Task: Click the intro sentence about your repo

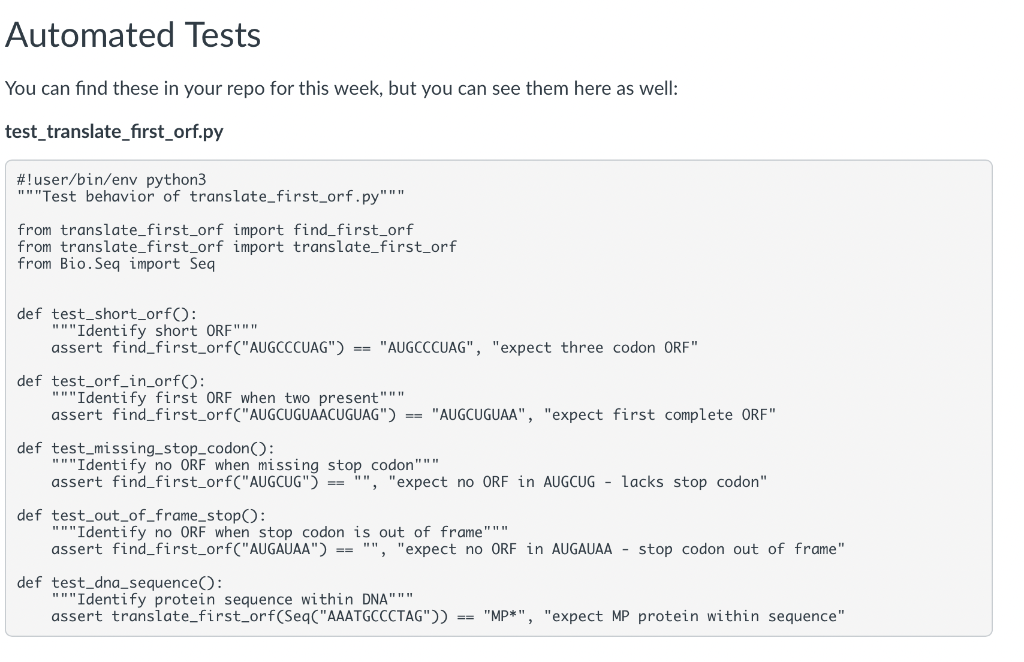Action: coord(342,89)
